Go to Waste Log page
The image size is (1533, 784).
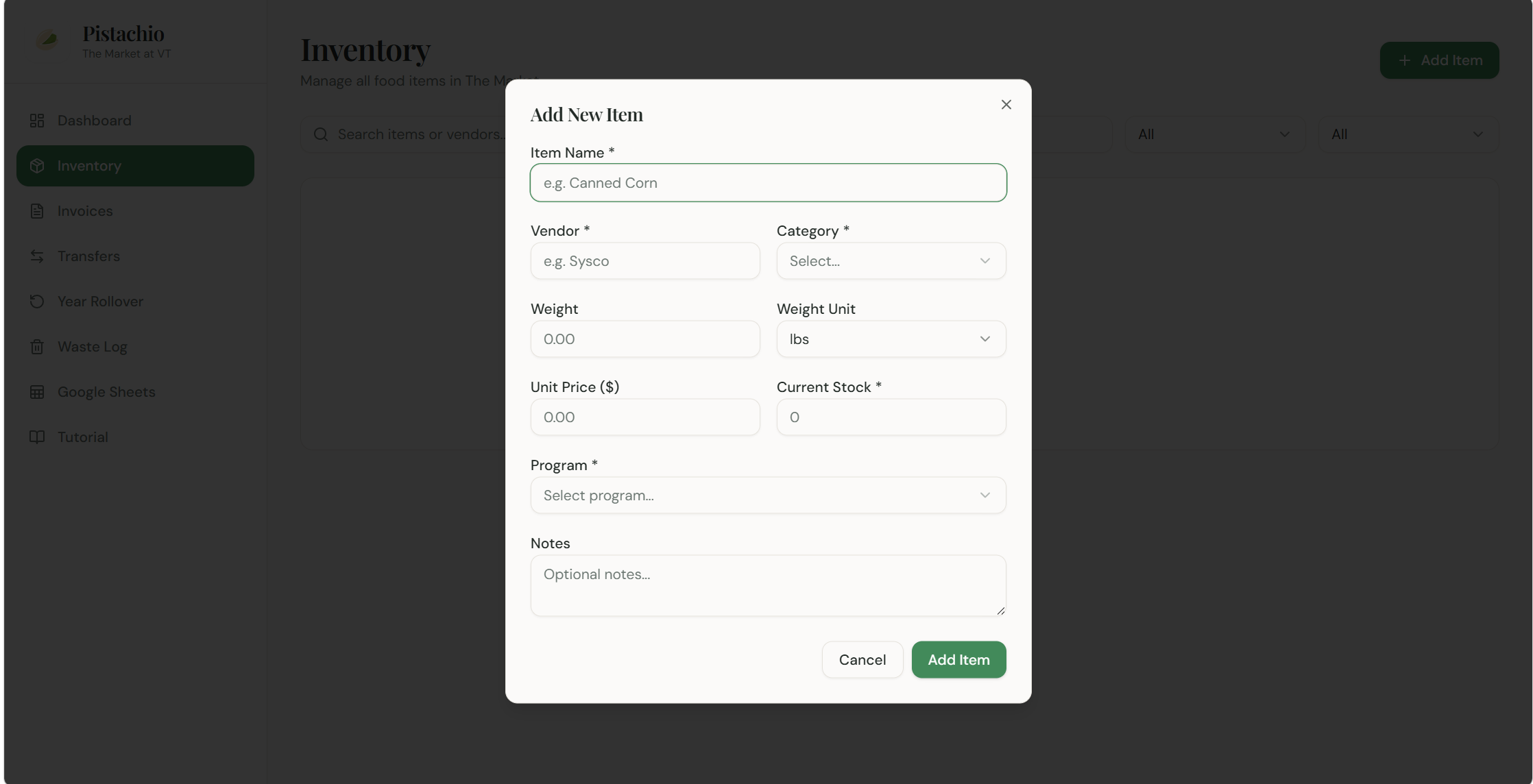[93, 347]
